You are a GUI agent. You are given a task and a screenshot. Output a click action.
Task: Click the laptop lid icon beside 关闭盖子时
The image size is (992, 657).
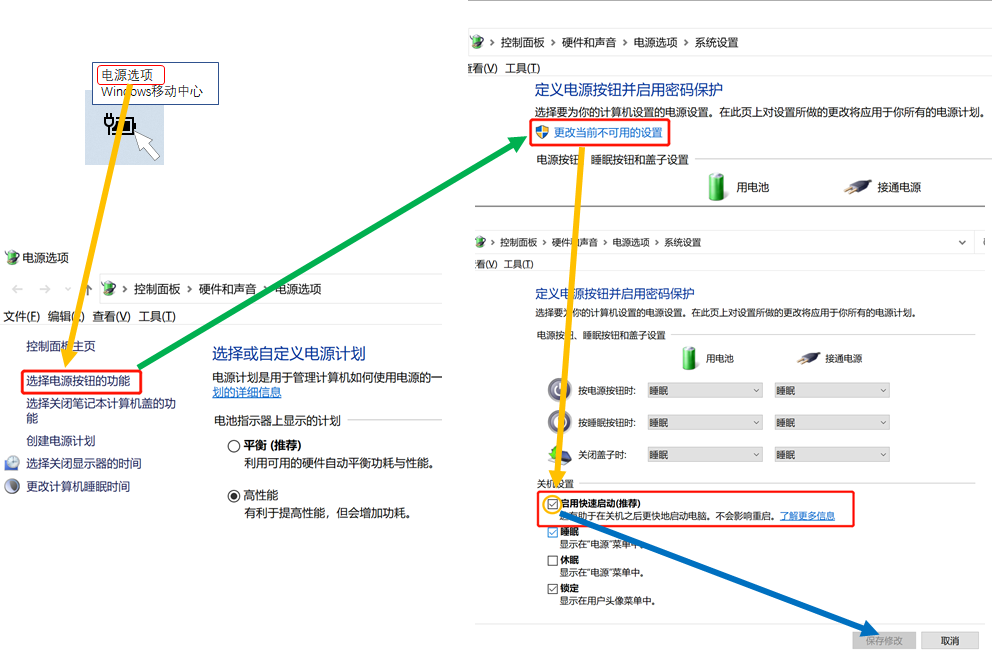(559, 454)
